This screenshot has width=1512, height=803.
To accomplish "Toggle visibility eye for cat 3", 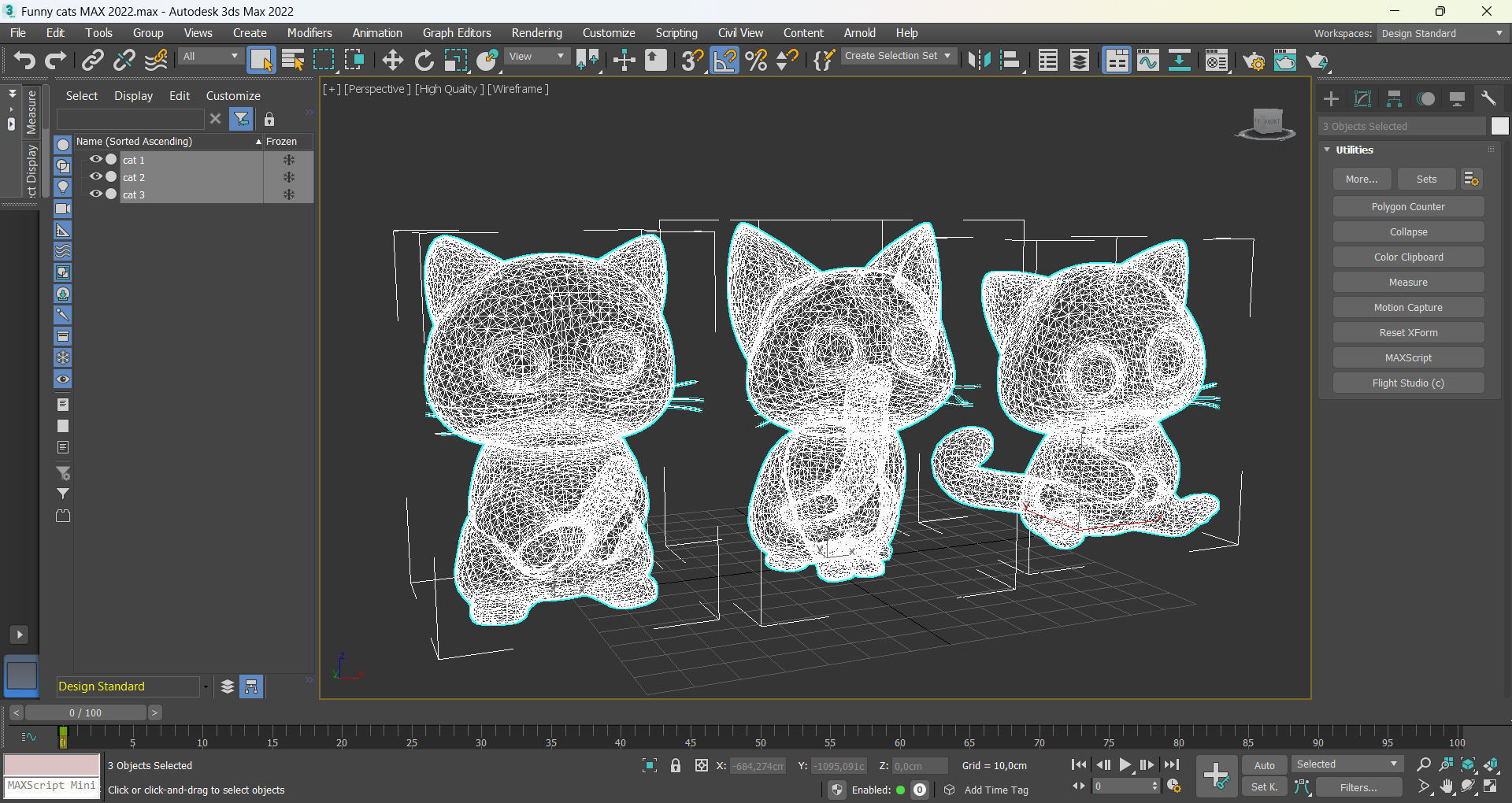I will coord(95,194).
